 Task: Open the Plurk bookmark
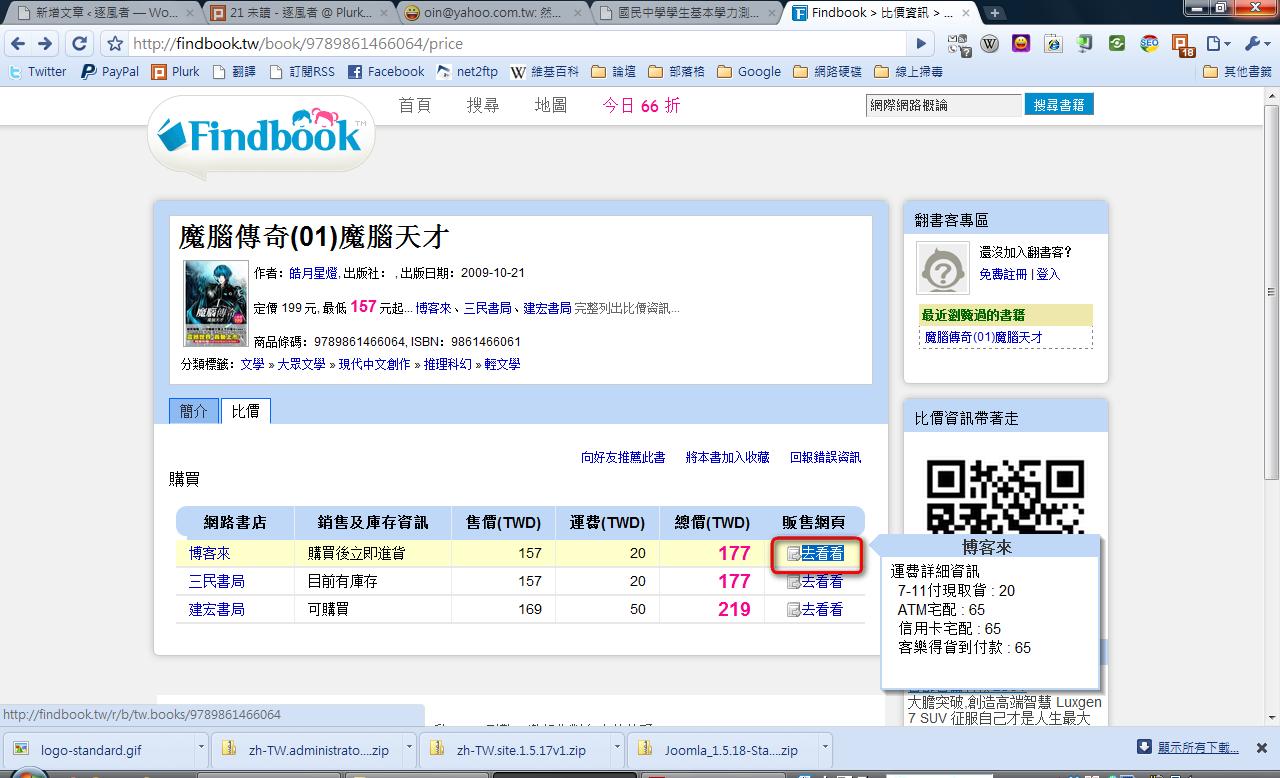176,72
